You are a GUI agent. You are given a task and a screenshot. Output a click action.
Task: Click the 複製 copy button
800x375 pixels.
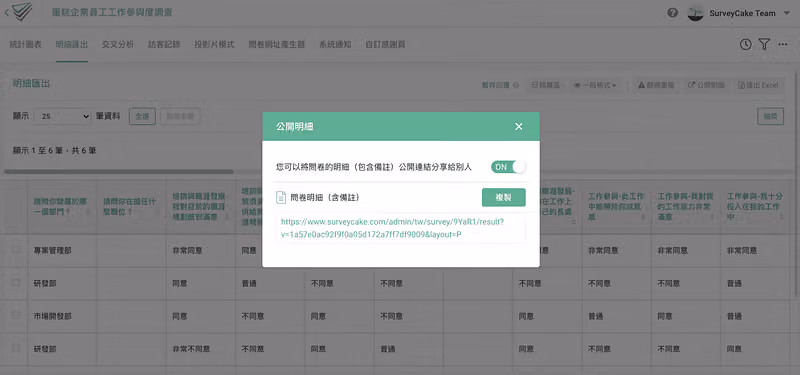(504, 197)
